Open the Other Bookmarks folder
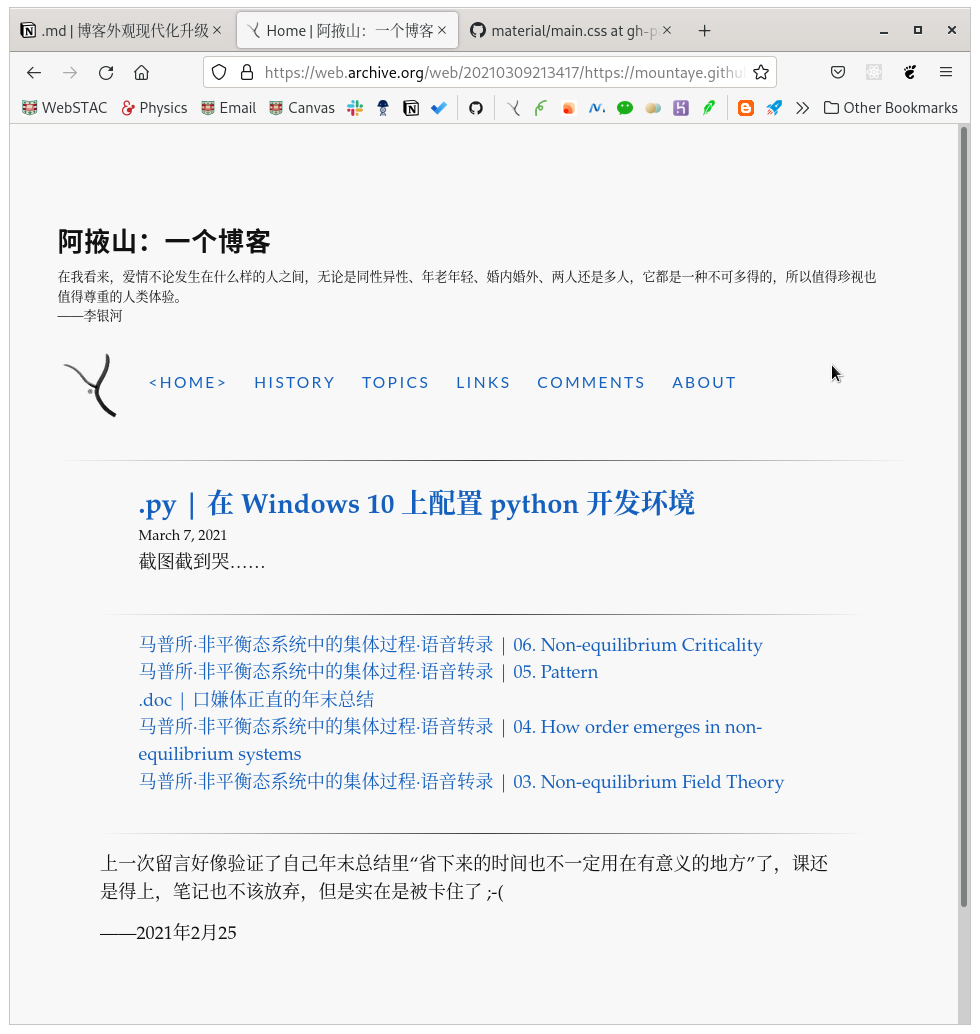980x1034 pixels. (890, 108)
